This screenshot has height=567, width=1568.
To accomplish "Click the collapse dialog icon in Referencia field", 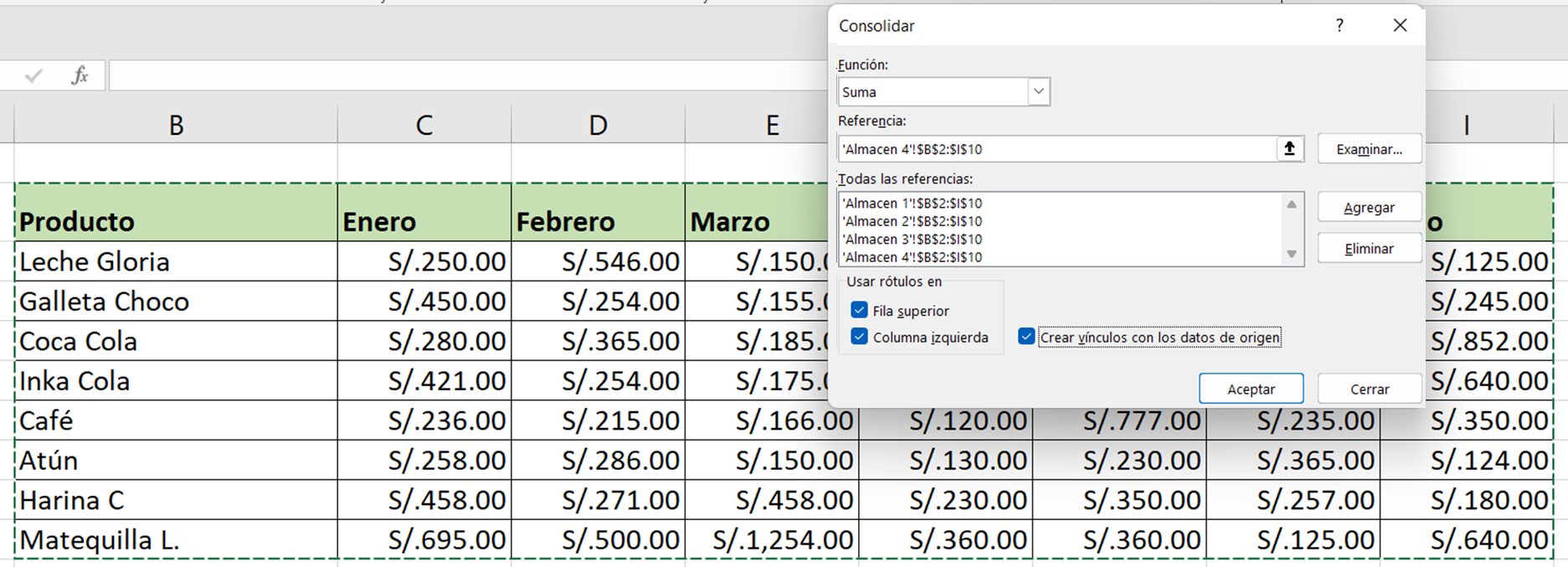I will pyautogui.click(x=1289, y=149).
